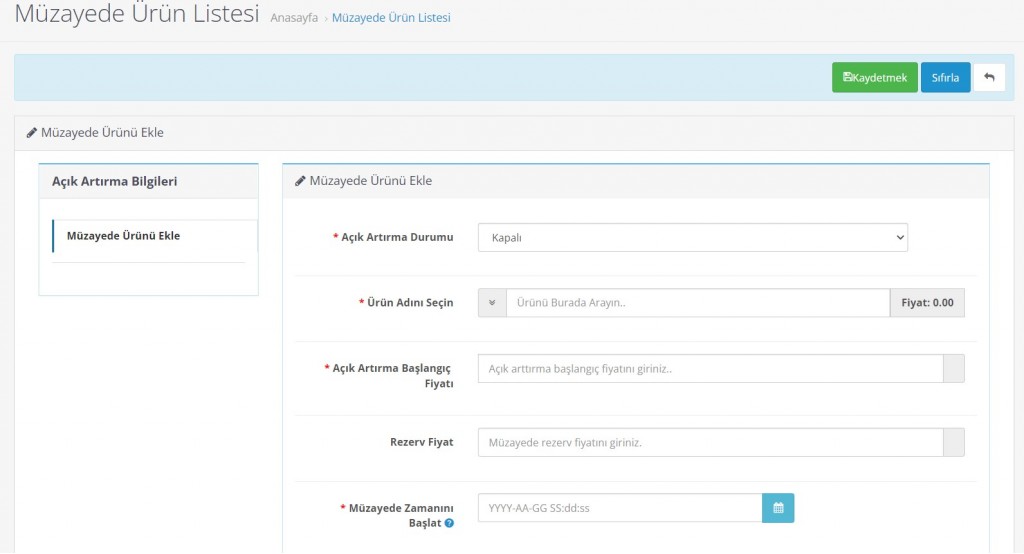
Task: Click the help question mark icon
Action: (449, 523)
